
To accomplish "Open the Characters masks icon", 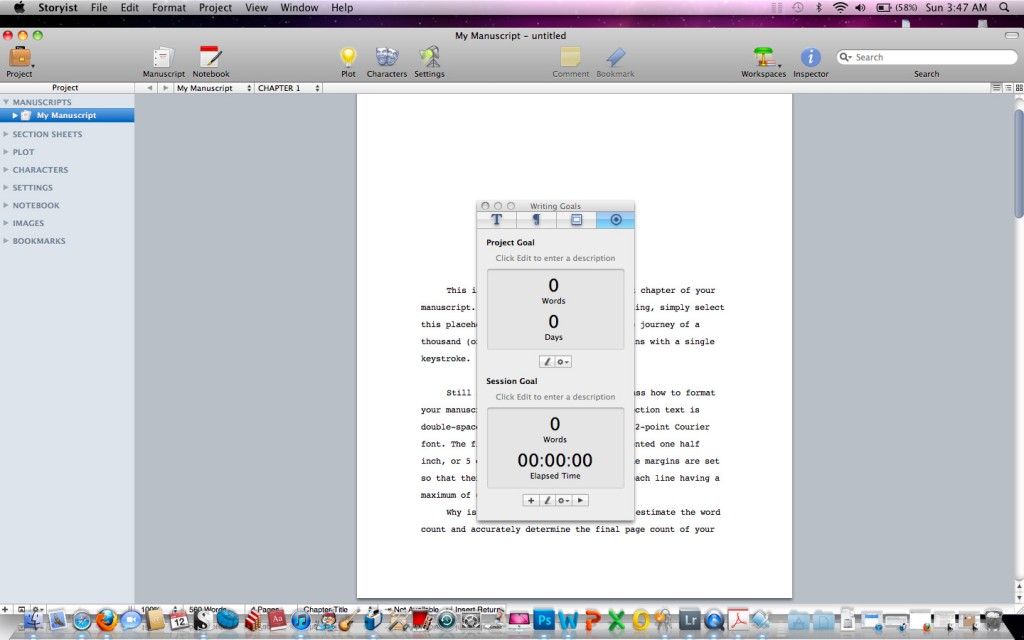I will point(387,57).
